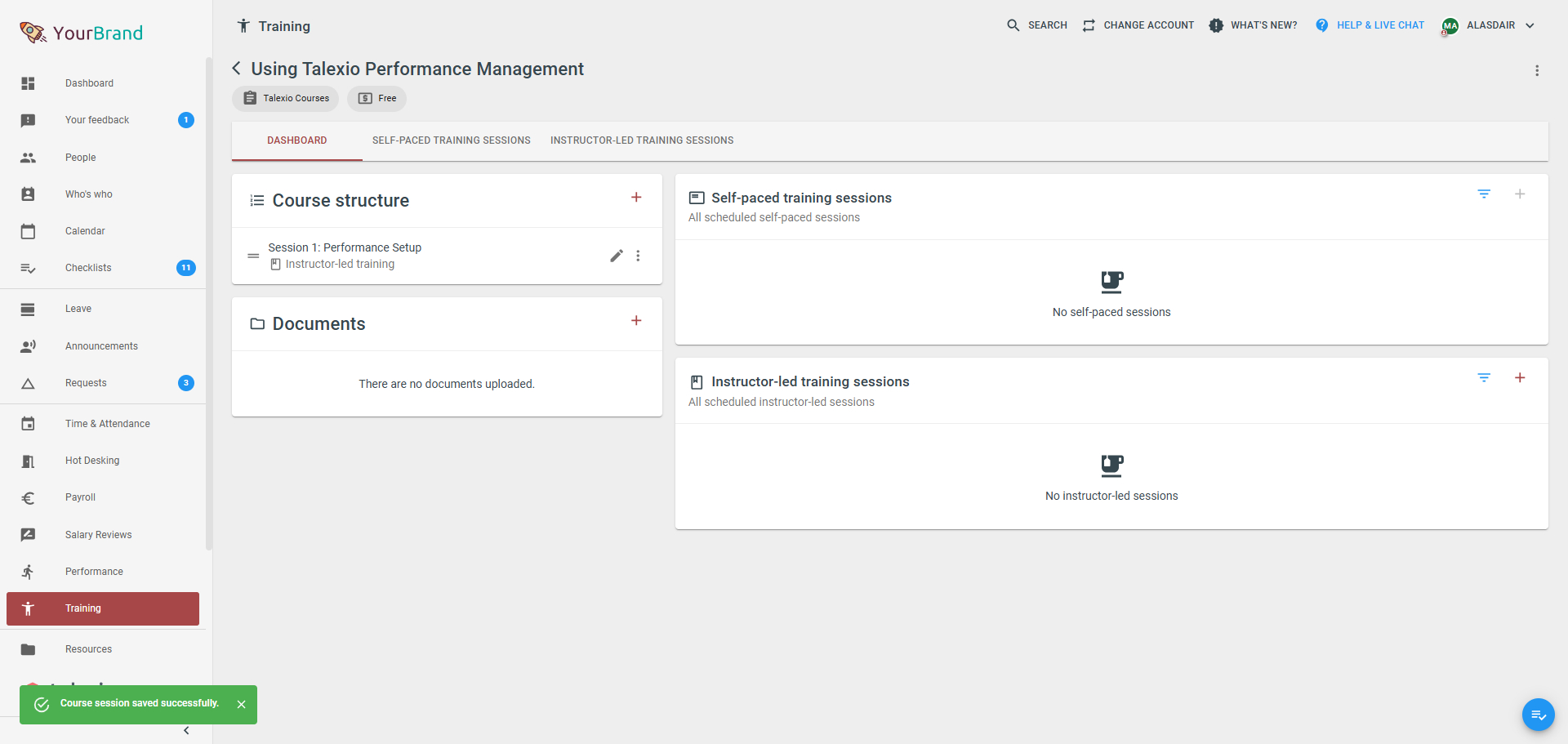Click 'No self-paced sessions' text
Screen dimensions: 1568x744
point(1111,312)
